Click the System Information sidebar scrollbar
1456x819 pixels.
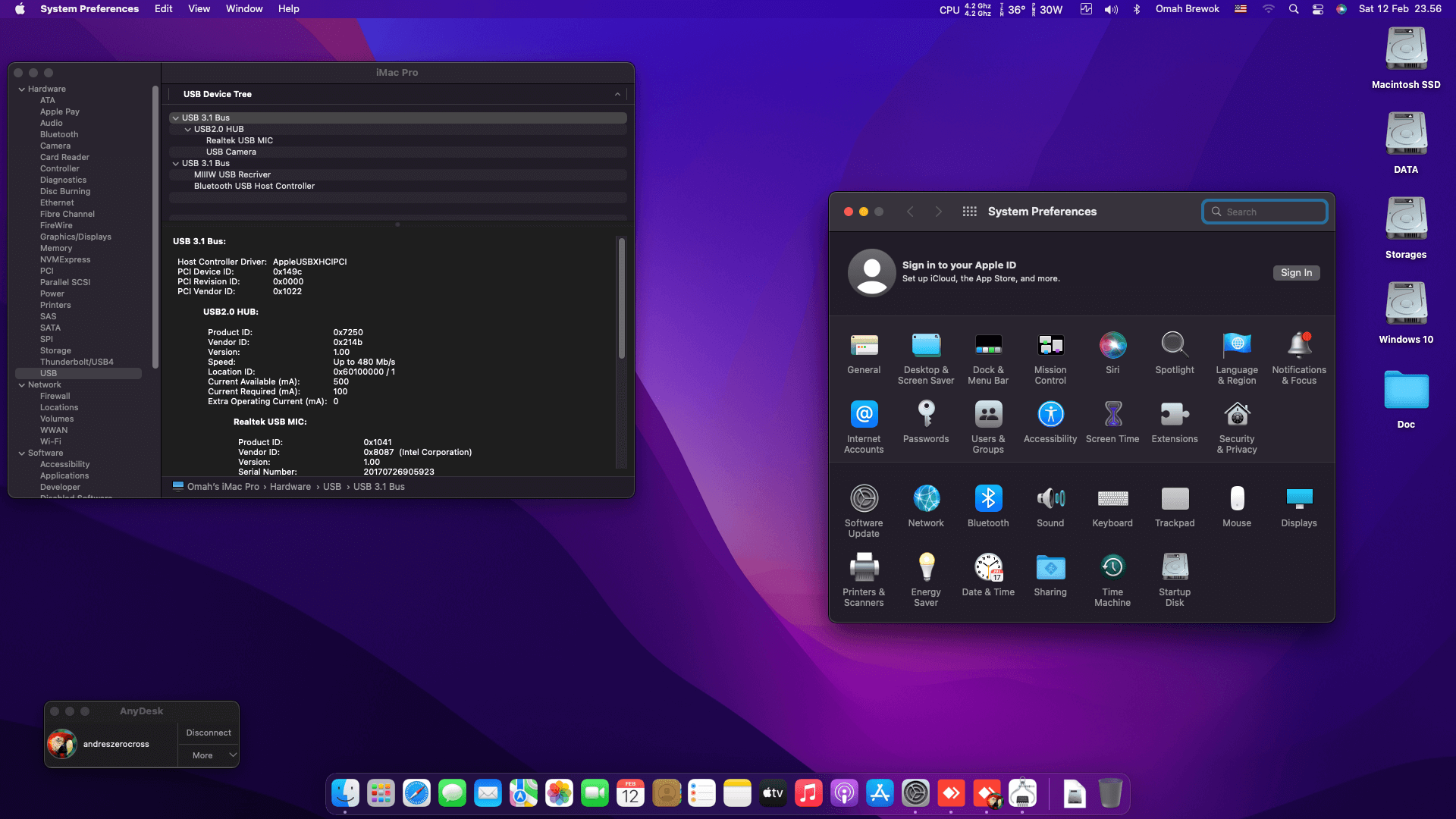coord(155,227)
